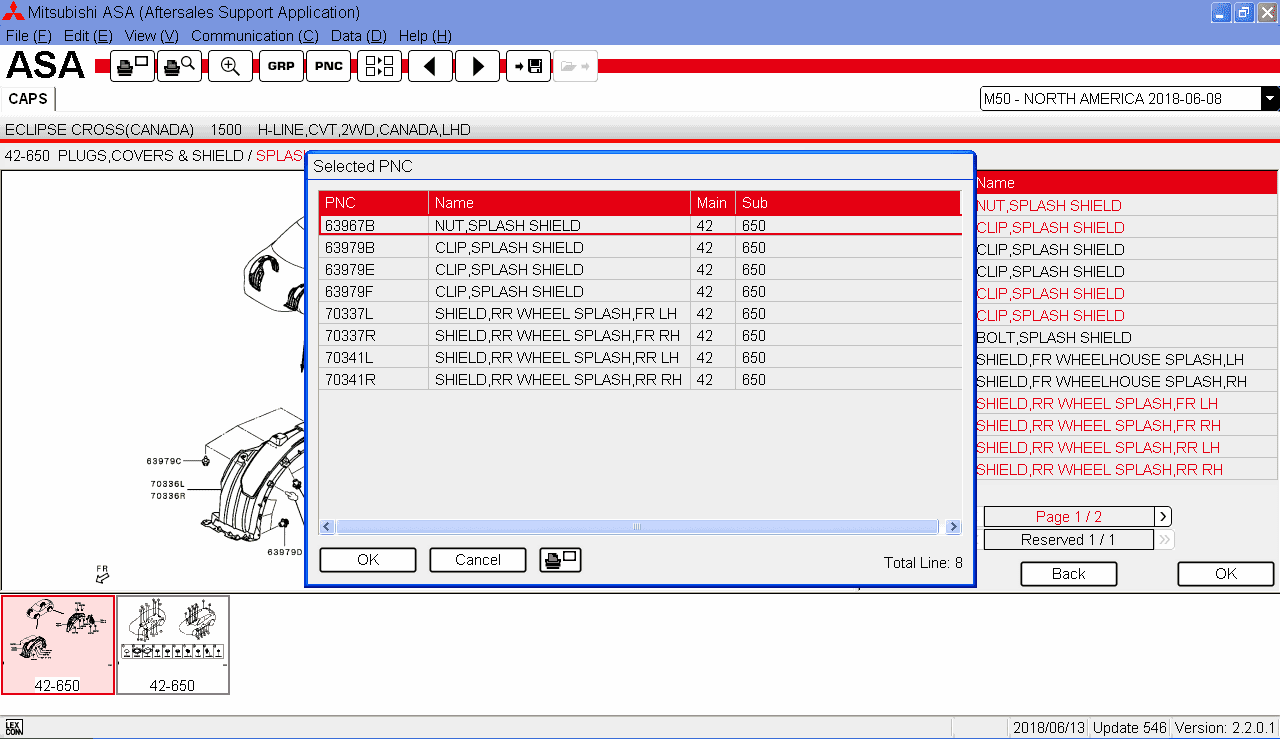Go to next page arrow beside Page 1 / 2

point(1163,517)
